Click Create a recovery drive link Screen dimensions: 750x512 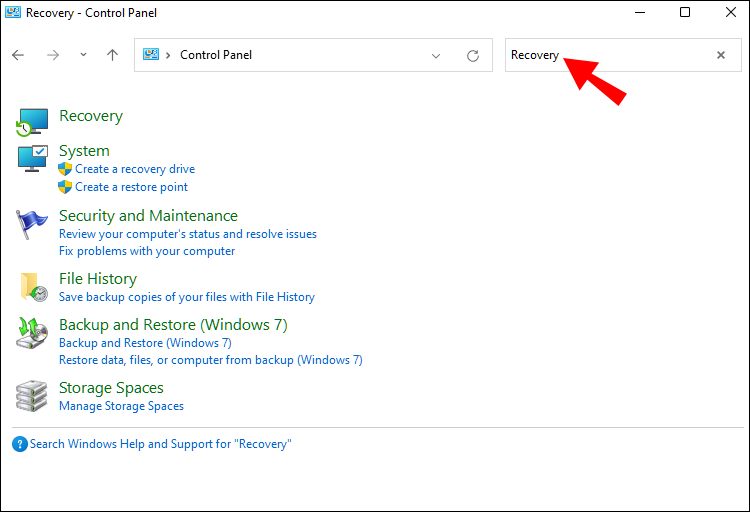(135, 169)
